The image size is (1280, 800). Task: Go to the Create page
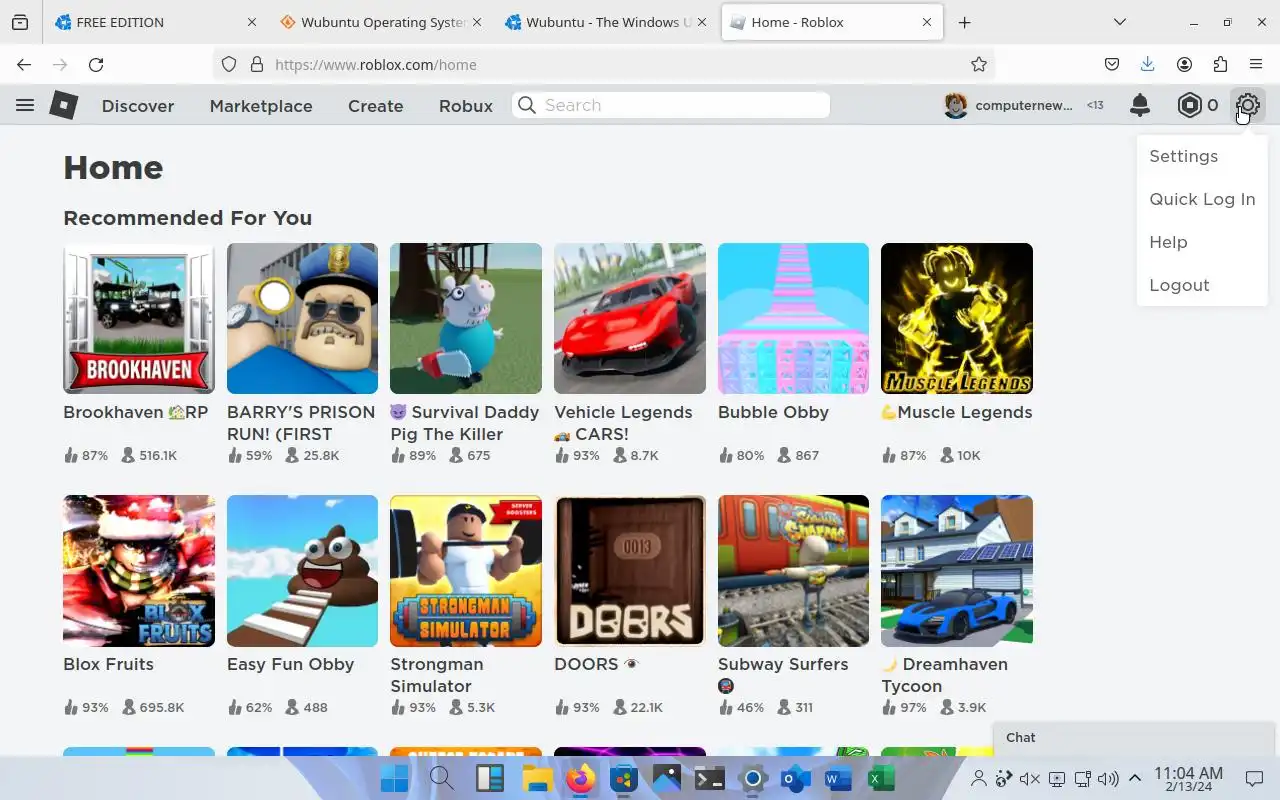coord(375,106)
